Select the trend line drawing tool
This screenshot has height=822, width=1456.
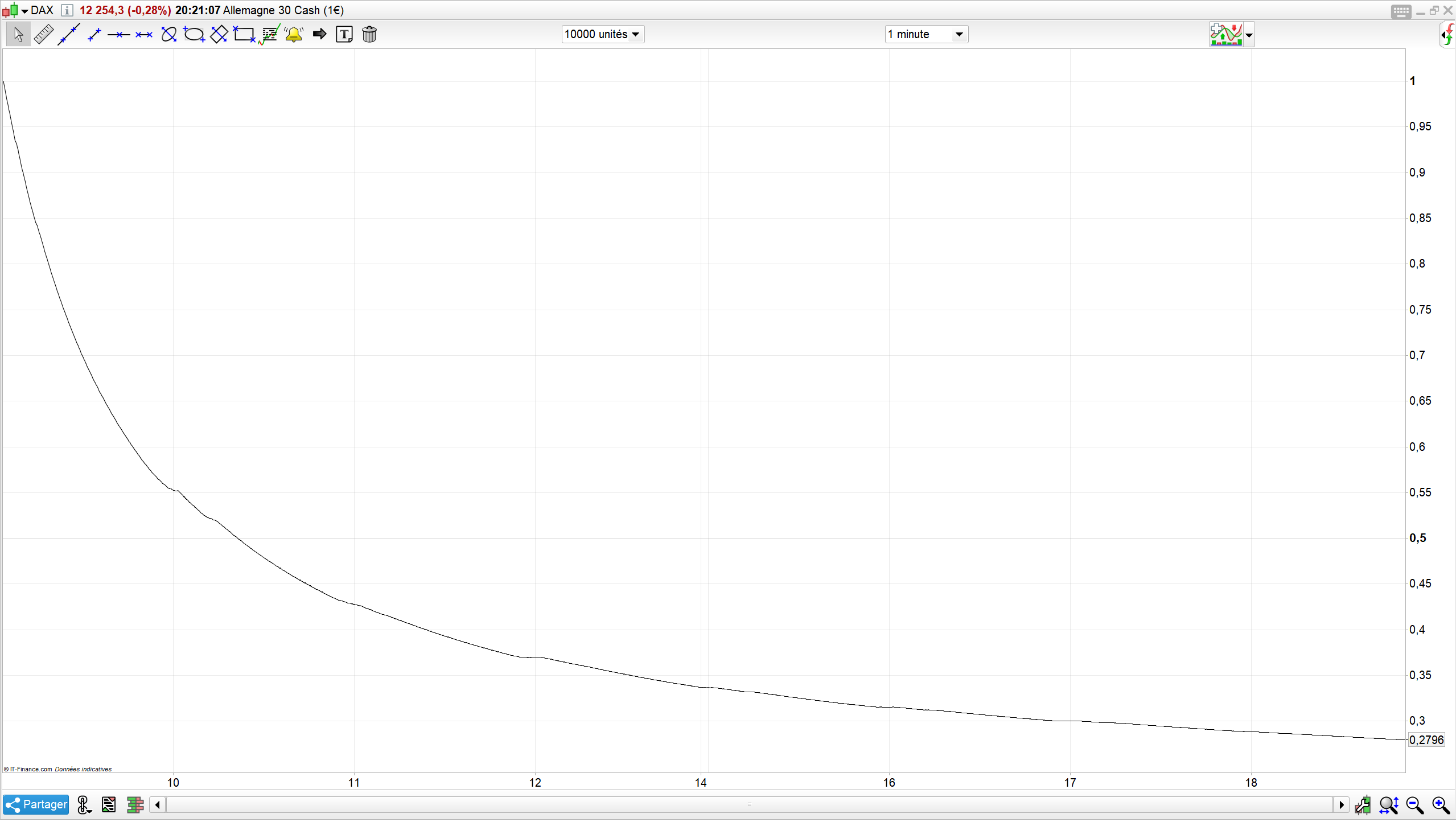tap(68, 35)
